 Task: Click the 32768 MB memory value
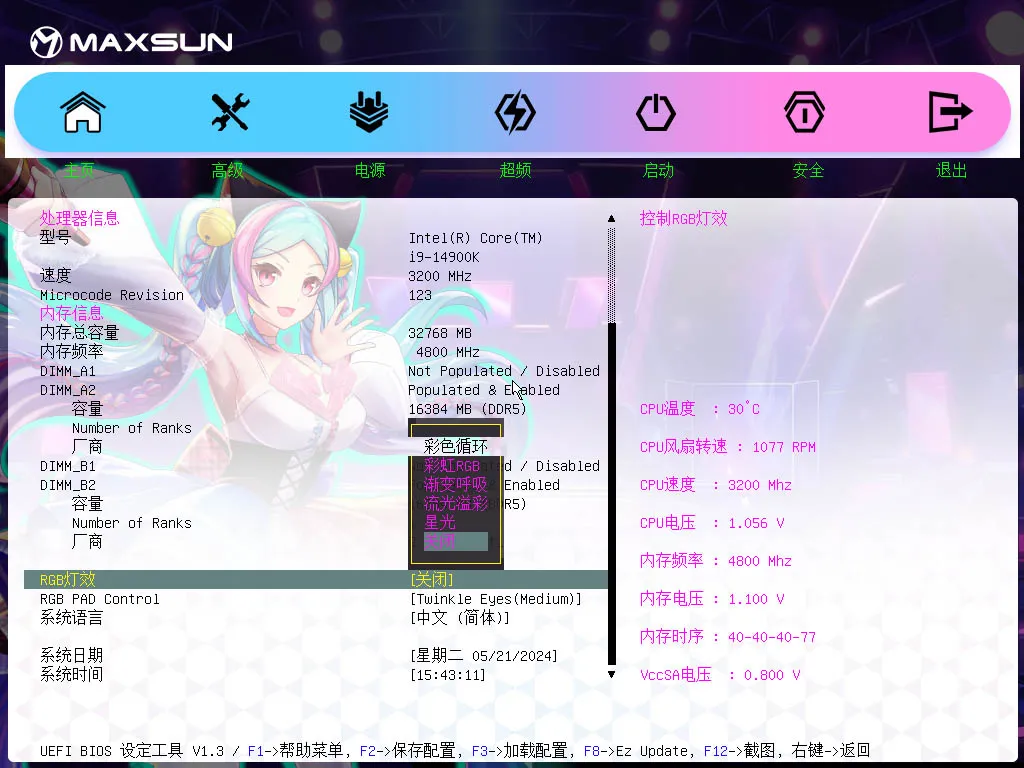(440, 333)
